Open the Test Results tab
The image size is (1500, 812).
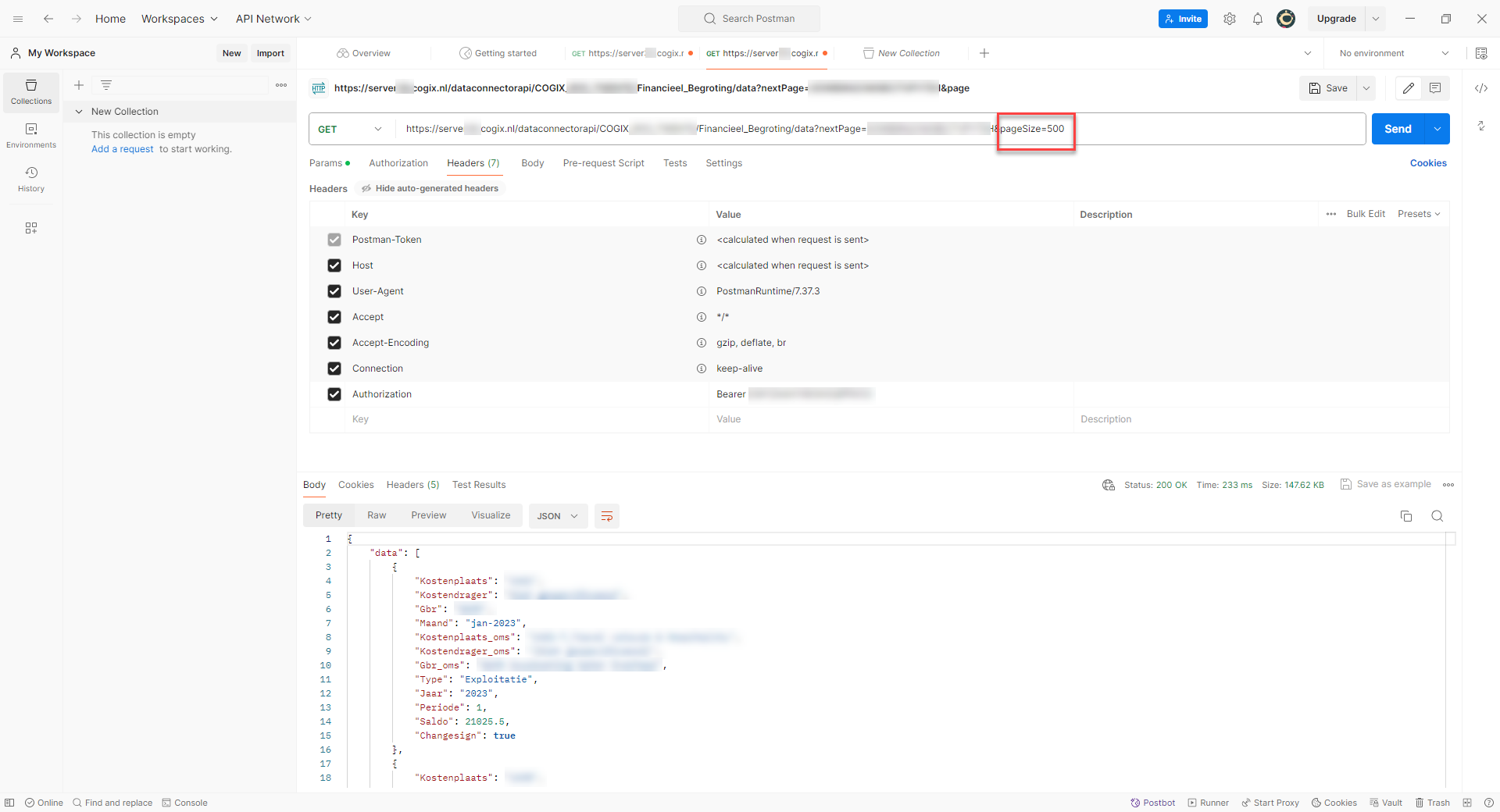(479, 485)
